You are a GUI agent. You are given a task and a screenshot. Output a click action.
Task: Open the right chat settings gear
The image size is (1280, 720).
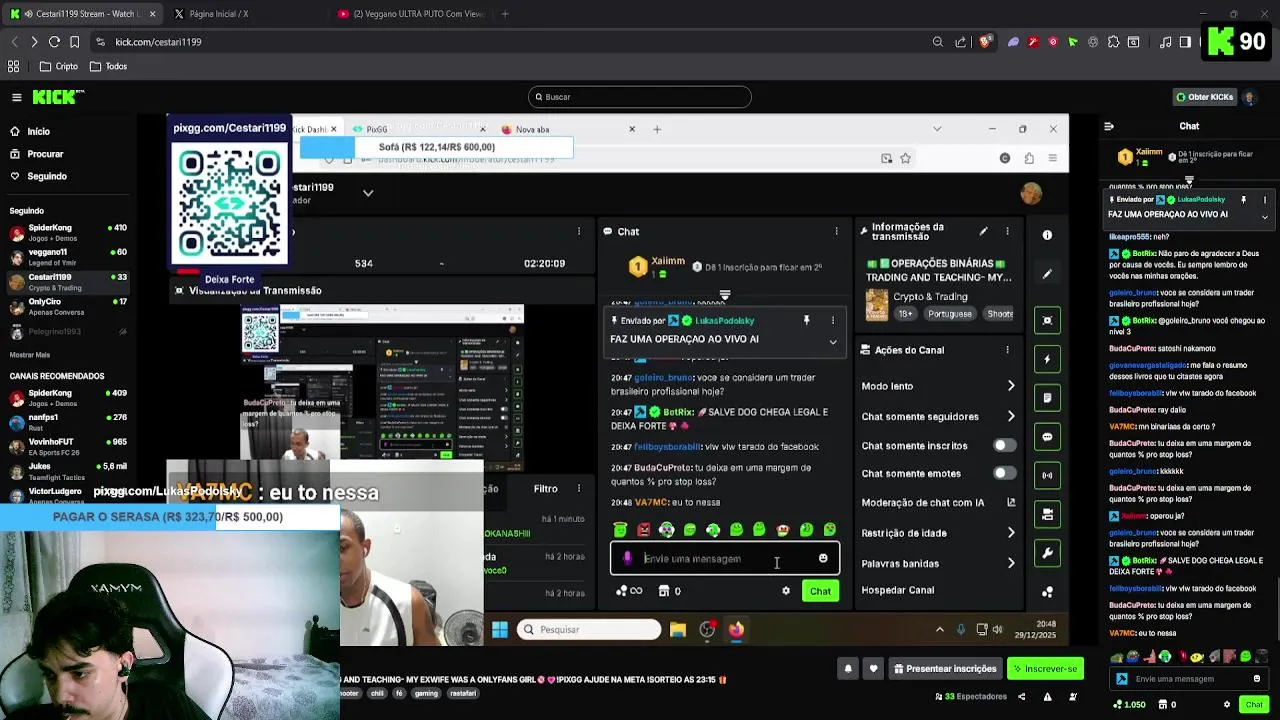pyautogui.click(x=1227, y=704)
